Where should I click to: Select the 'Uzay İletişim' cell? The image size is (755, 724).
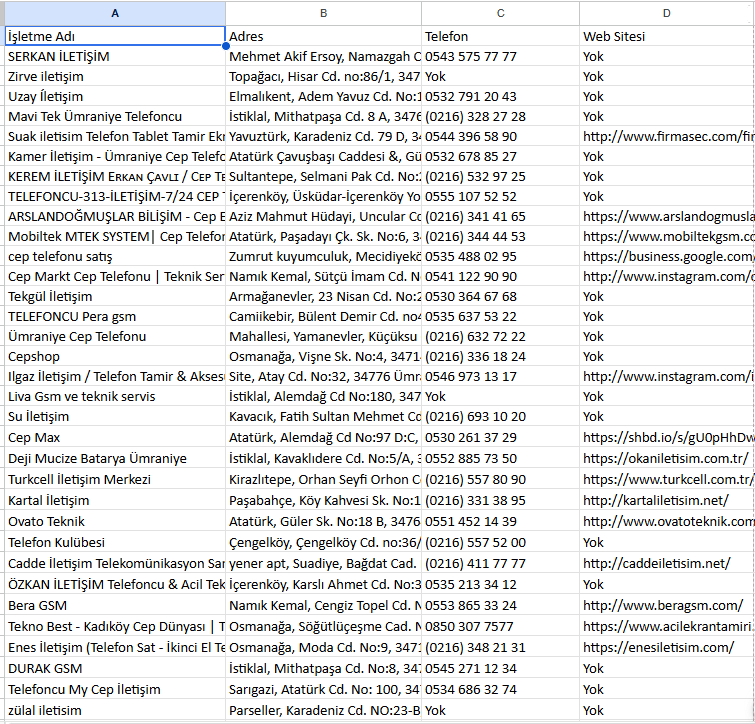115,96
